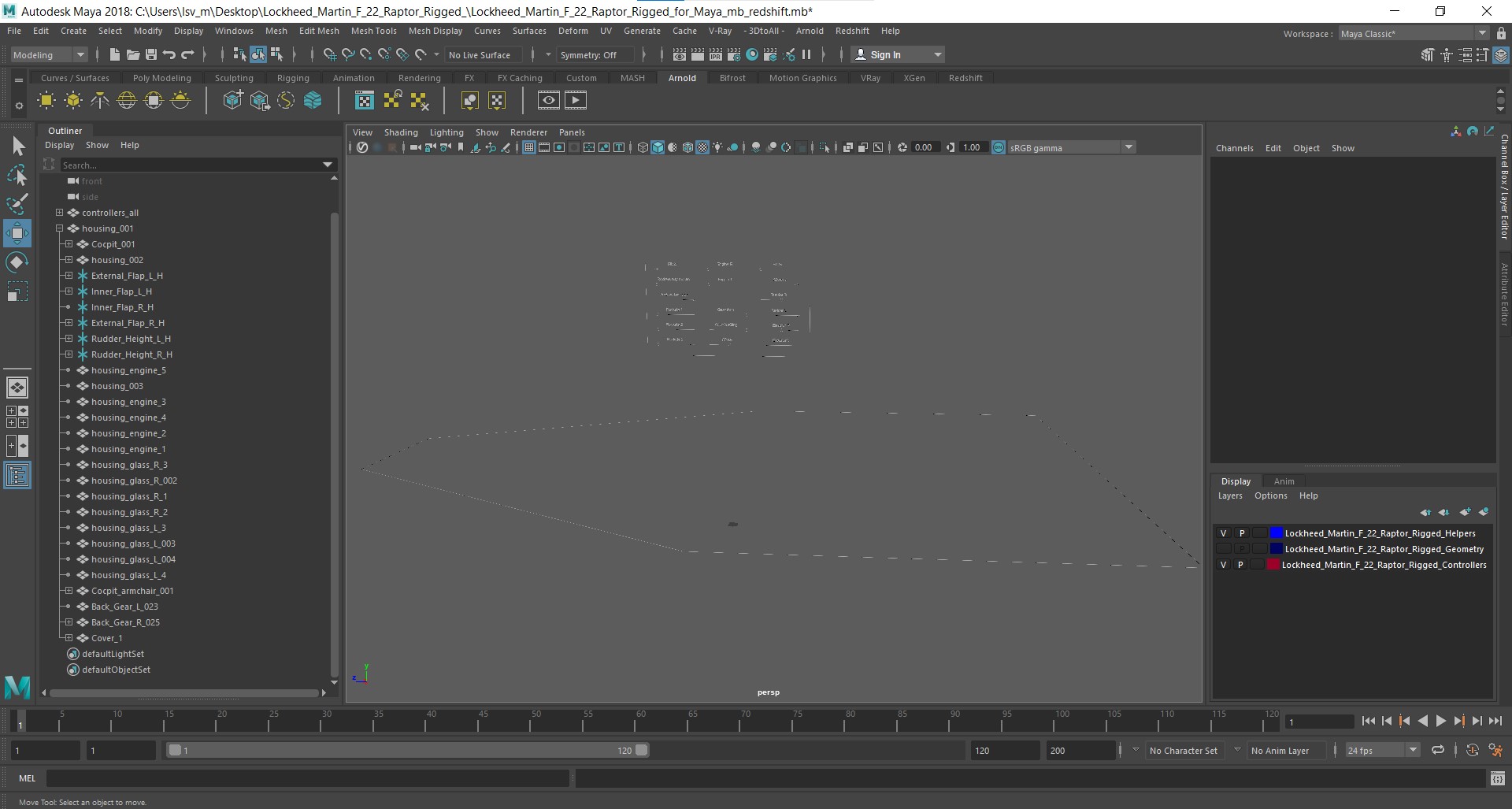Click Arnold TX manager shelf icon
The image size is (1512, 809).
365,100
